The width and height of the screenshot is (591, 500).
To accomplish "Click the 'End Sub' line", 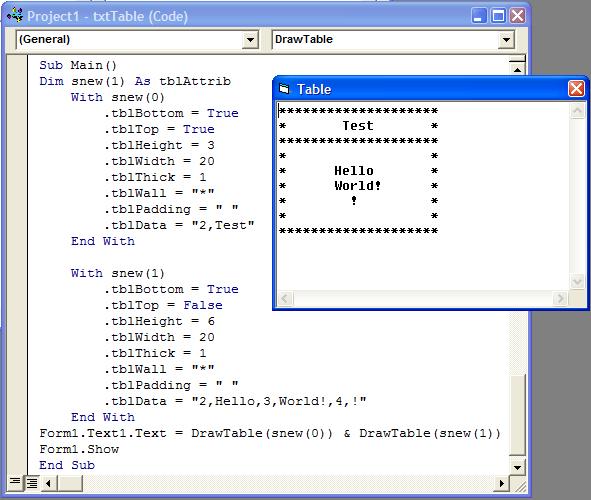I will [67, 465].
